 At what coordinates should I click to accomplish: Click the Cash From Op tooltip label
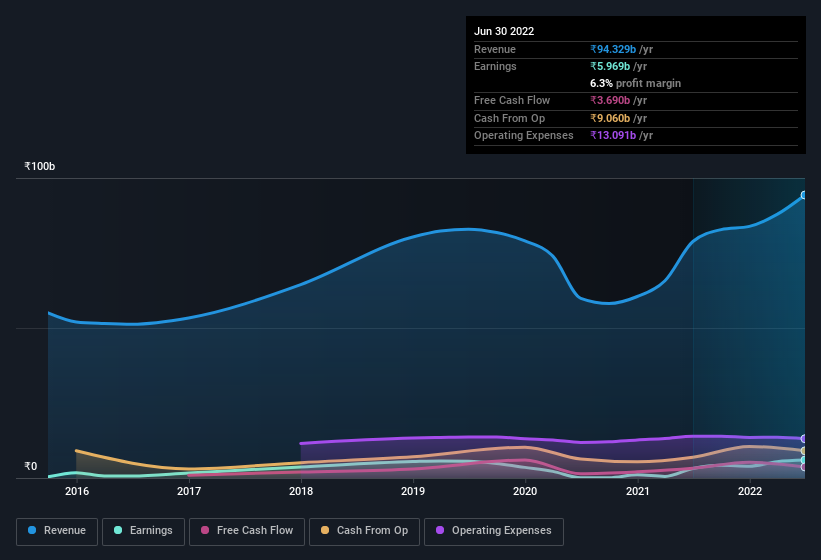click(509, 118)
